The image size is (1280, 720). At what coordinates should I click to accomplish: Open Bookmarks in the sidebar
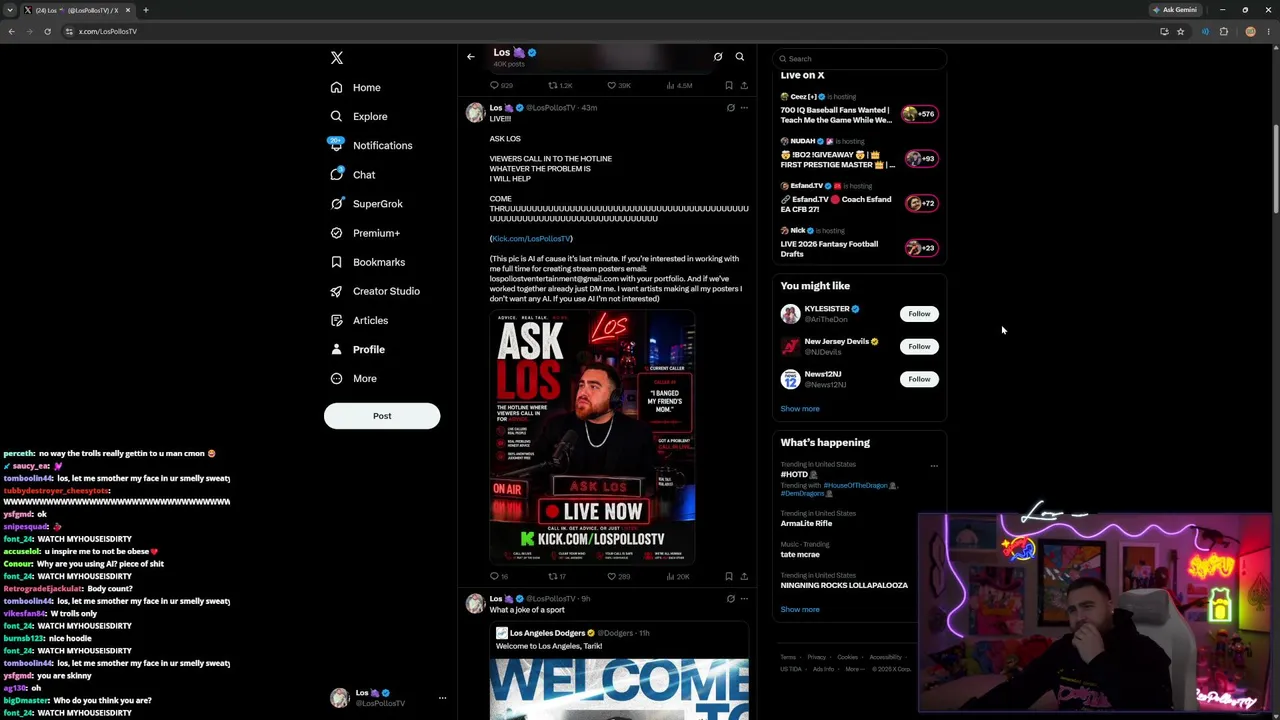pos(368,262)
